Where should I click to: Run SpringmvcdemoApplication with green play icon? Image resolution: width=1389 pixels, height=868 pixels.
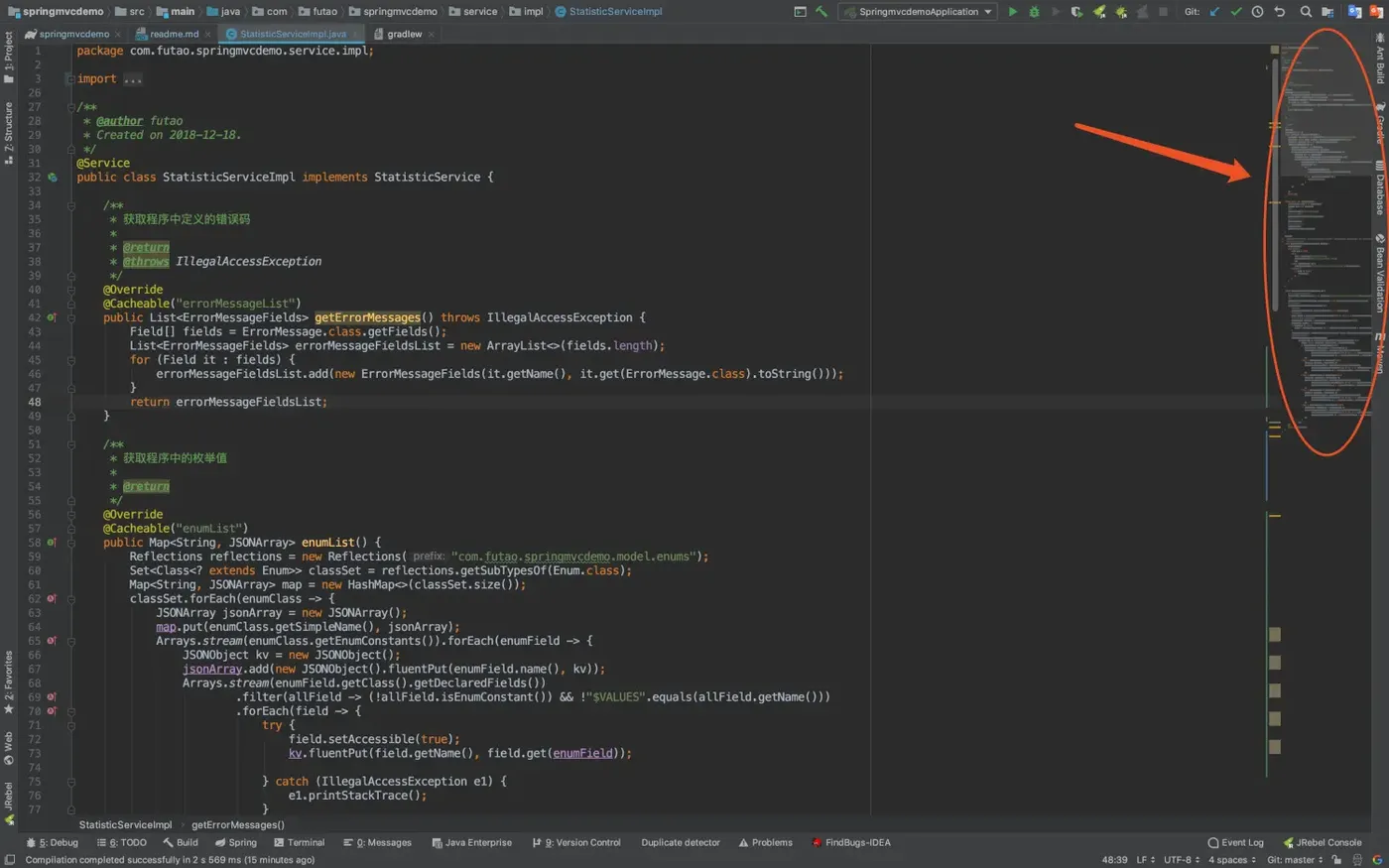pyautogui.click(x=1012, y=12)
